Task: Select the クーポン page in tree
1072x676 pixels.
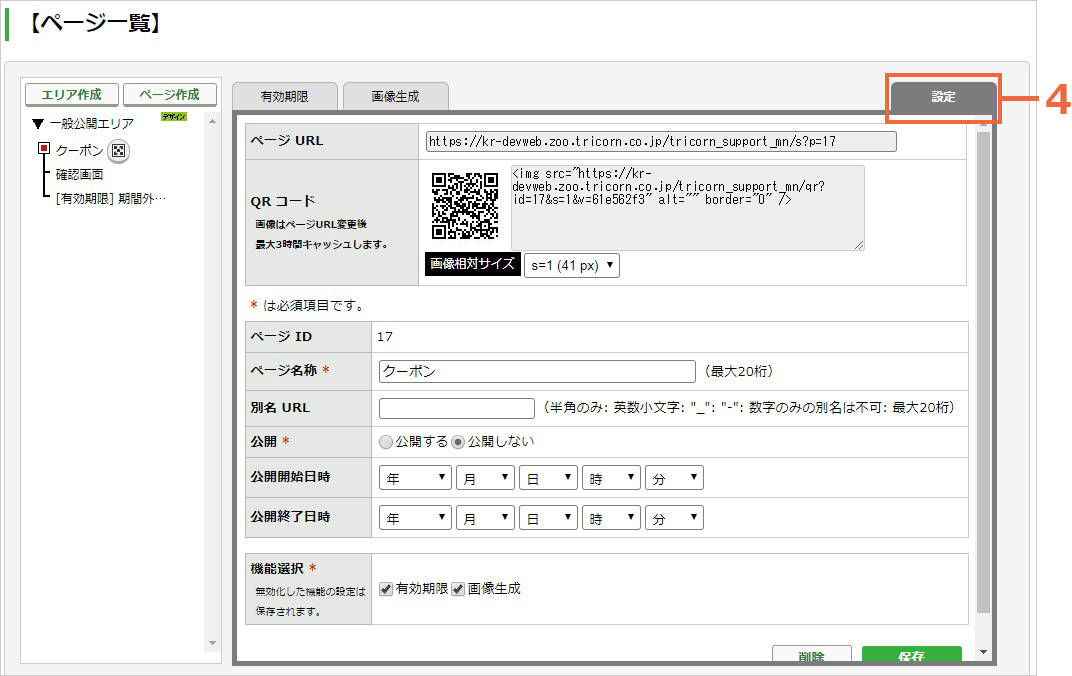Action: (x=79, y=150)
